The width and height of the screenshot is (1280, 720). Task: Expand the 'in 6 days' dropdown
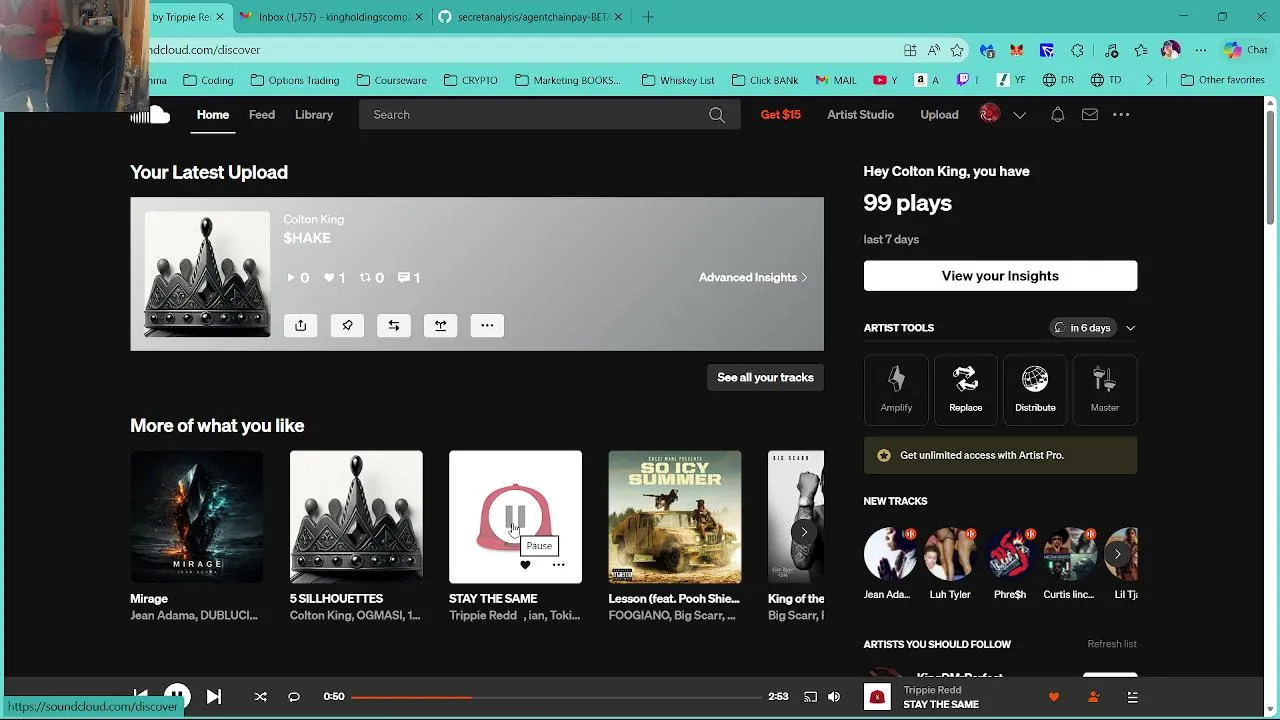[1130, 328]
